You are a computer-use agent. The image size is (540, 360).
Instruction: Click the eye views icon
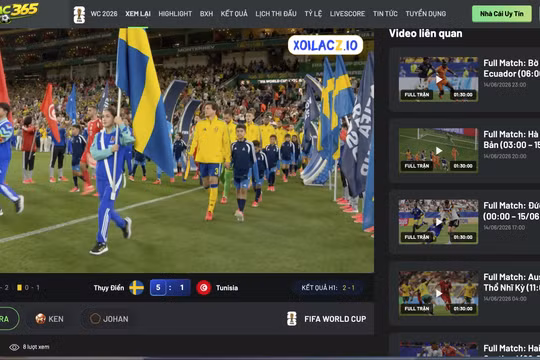click(x=14, y=347)
